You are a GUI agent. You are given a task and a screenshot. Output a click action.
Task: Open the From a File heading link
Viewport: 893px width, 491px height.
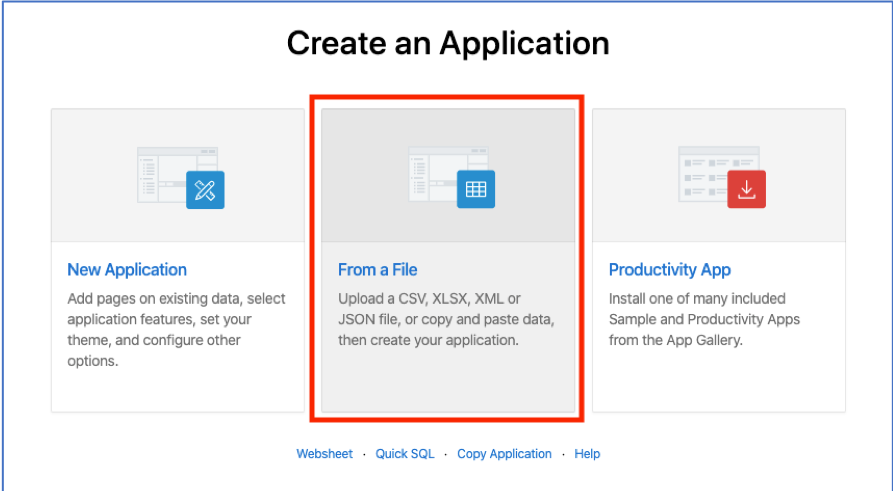pyautogui.click(x=378, y=269)
